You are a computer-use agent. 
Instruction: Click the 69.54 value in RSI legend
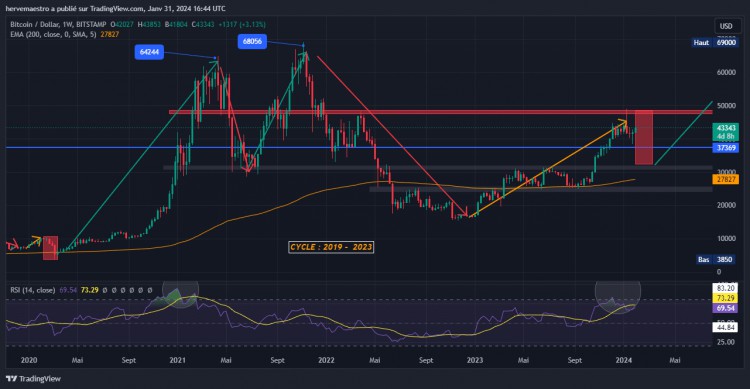69,290
